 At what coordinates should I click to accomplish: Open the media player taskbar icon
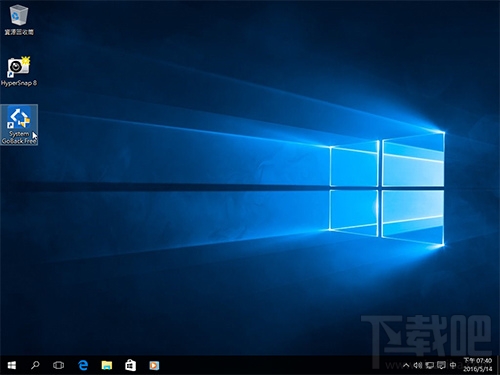coord(154,366)
